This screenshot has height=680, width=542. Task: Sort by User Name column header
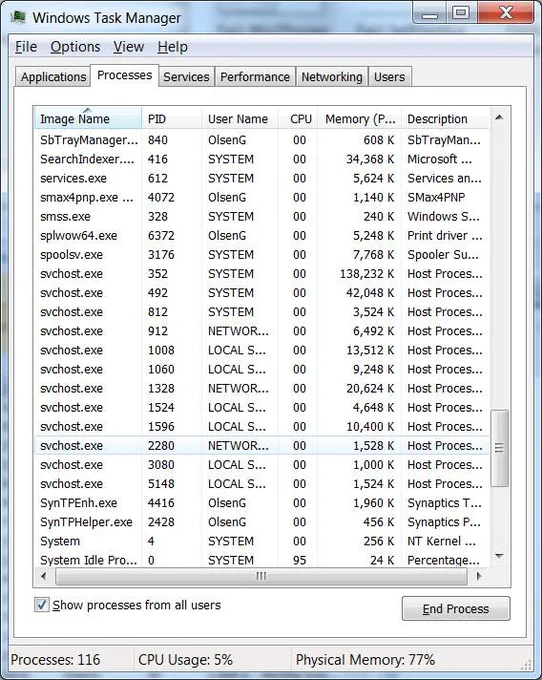tap(240, 118)
